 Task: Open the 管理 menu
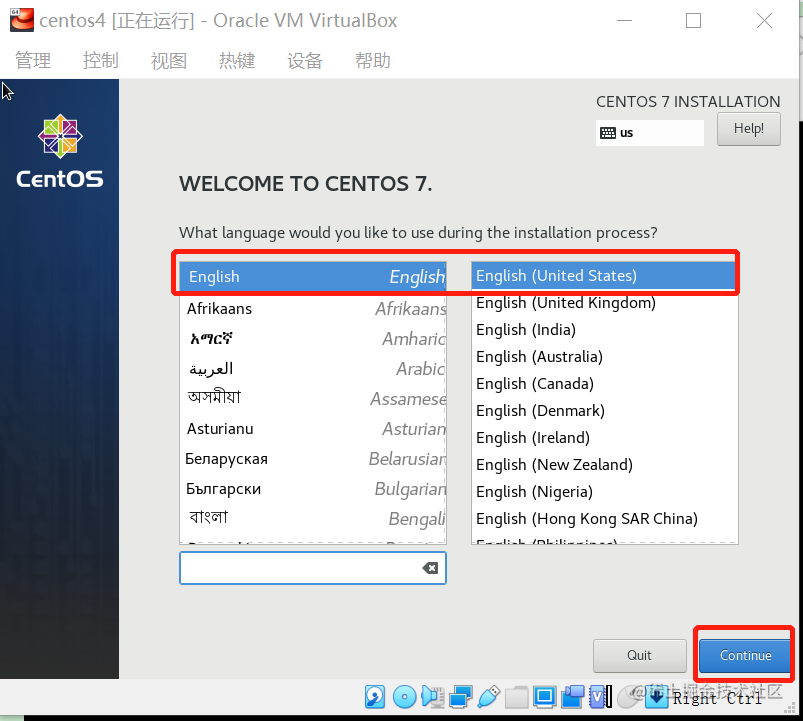point(33,60)
